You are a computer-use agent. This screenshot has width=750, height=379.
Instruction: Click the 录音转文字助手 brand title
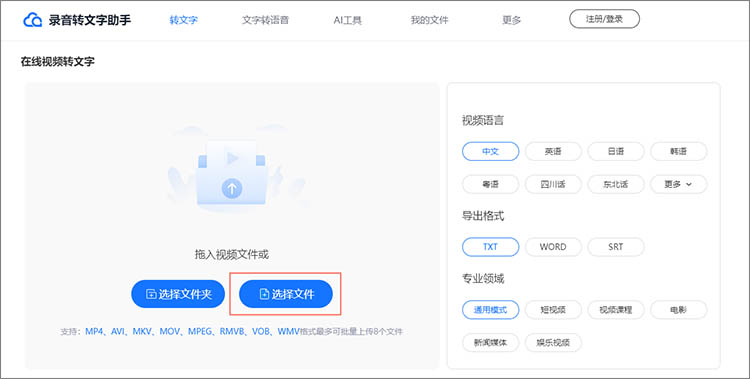(90, 20)
